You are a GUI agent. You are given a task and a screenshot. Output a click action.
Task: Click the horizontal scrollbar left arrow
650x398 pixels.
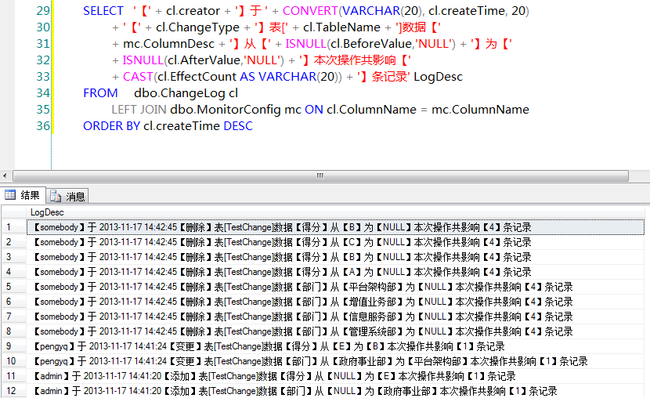tap(5, 176)
